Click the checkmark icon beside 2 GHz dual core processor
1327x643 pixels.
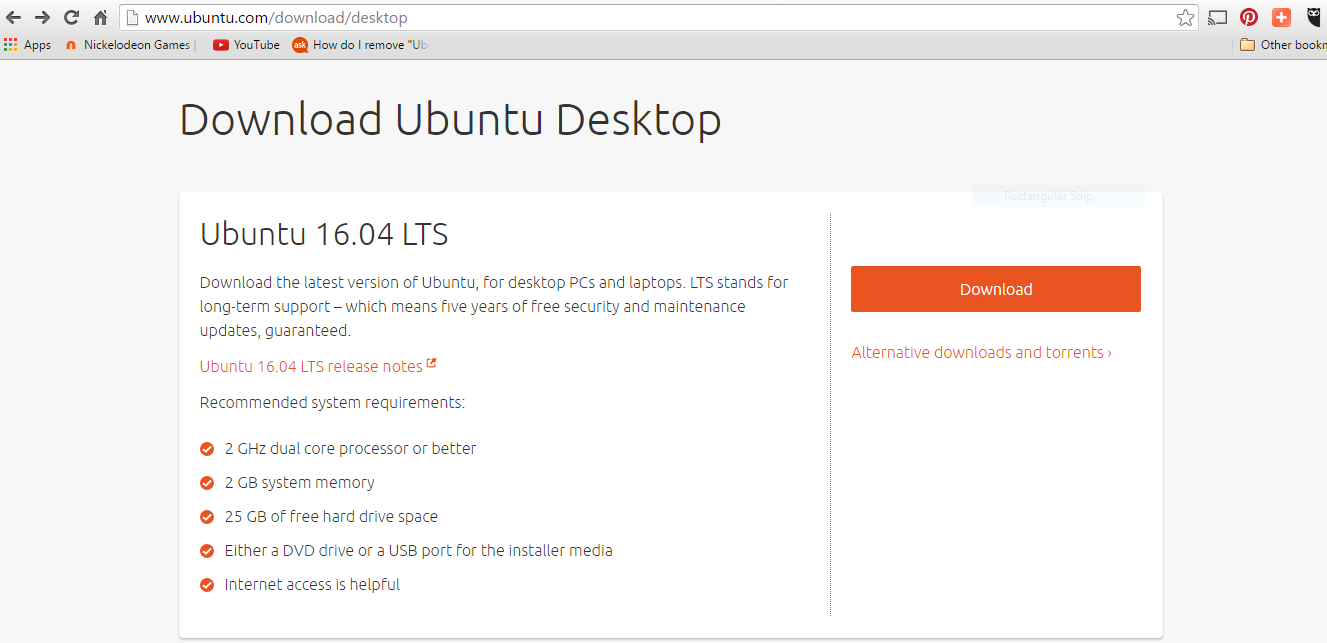207,449
